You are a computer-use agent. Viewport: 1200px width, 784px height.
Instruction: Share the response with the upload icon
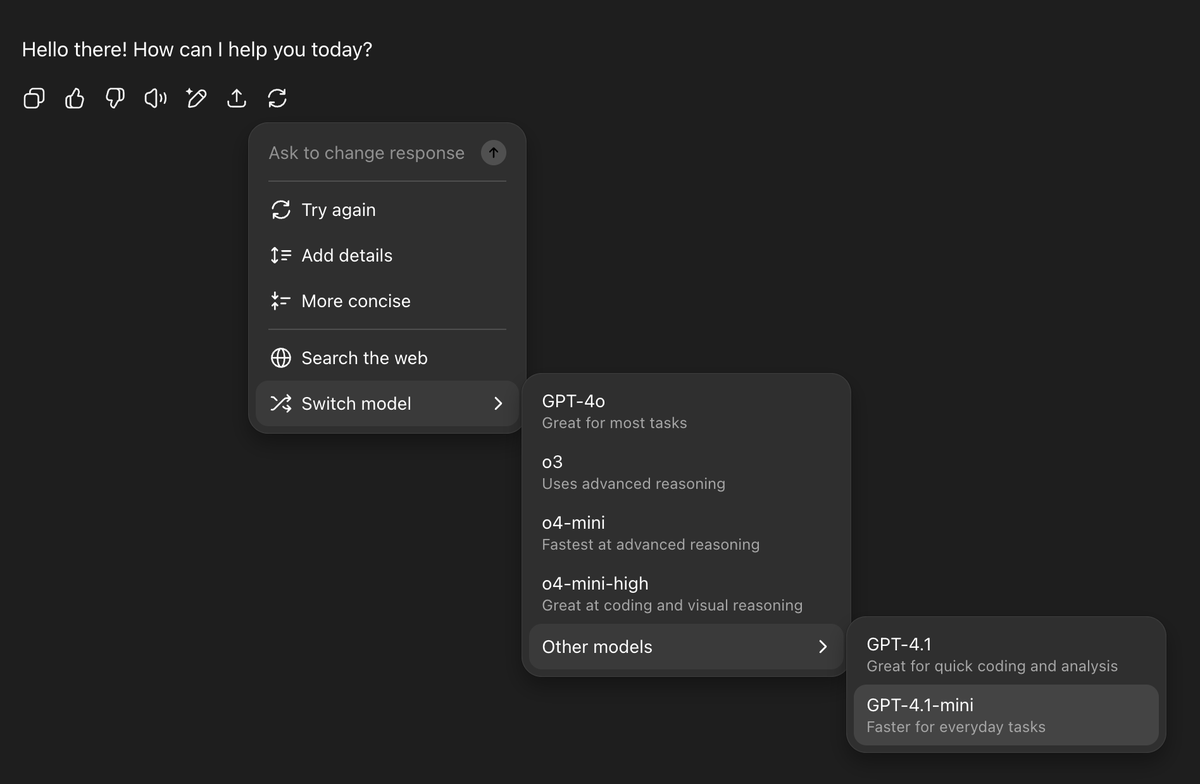pos(237,98)
